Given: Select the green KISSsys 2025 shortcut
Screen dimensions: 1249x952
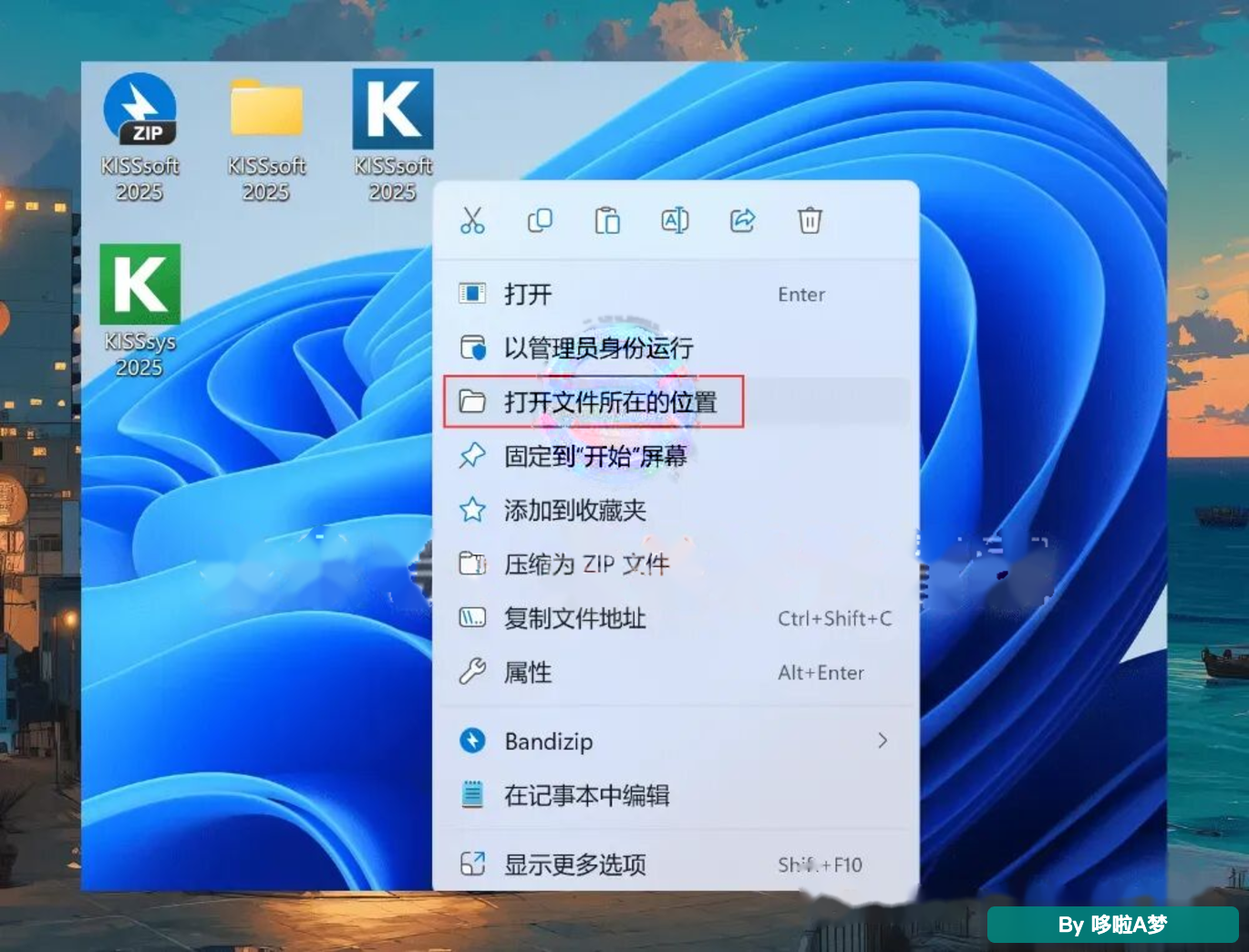Looking at the screenshot, I should 139,312.
